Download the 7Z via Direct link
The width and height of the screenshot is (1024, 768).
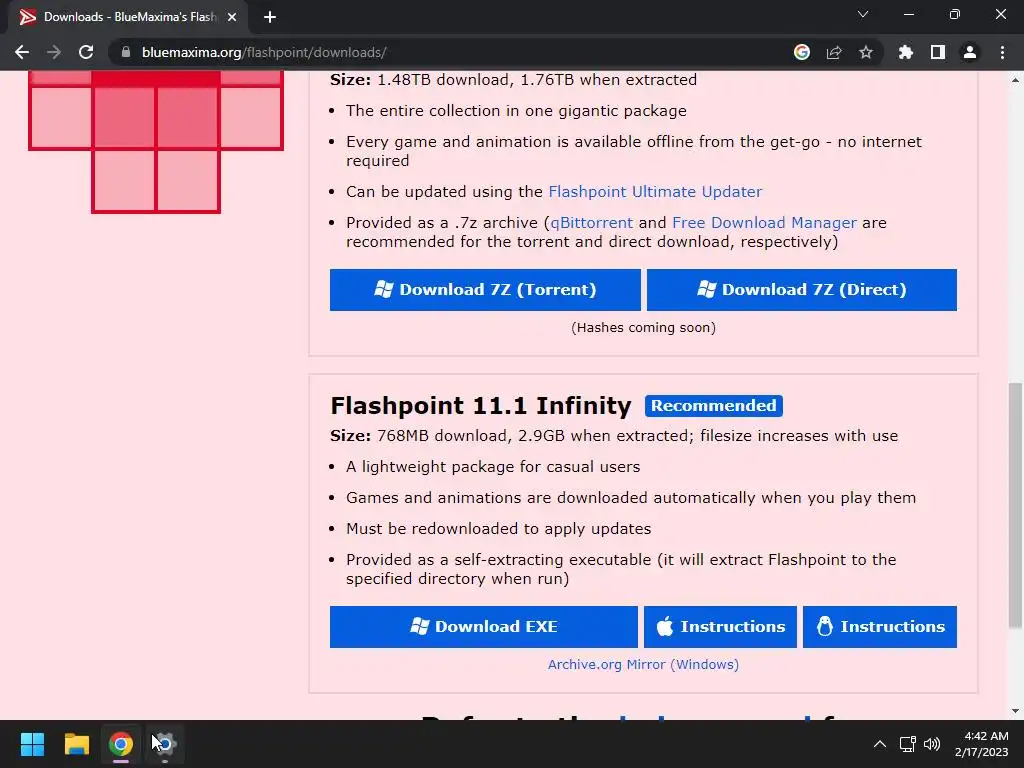(x=802, y=290)
